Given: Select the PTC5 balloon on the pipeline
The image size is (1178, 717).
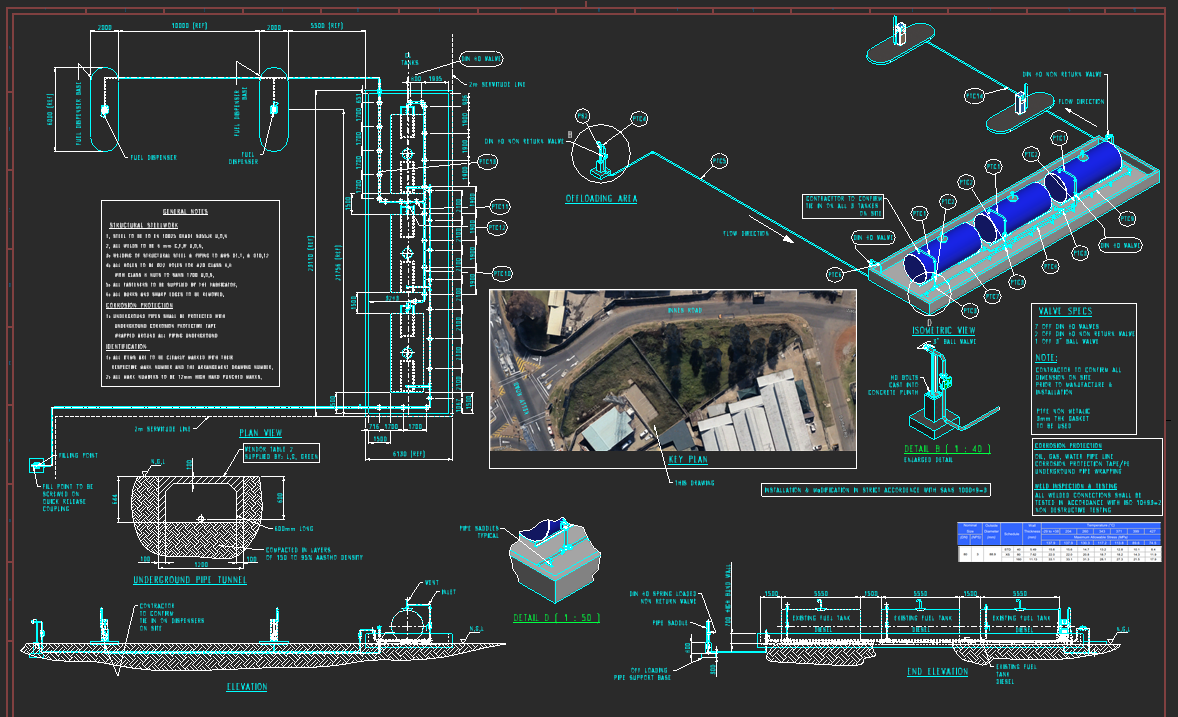Looking at the screenshot, I should pyautogui.click(x=718, y=161).
